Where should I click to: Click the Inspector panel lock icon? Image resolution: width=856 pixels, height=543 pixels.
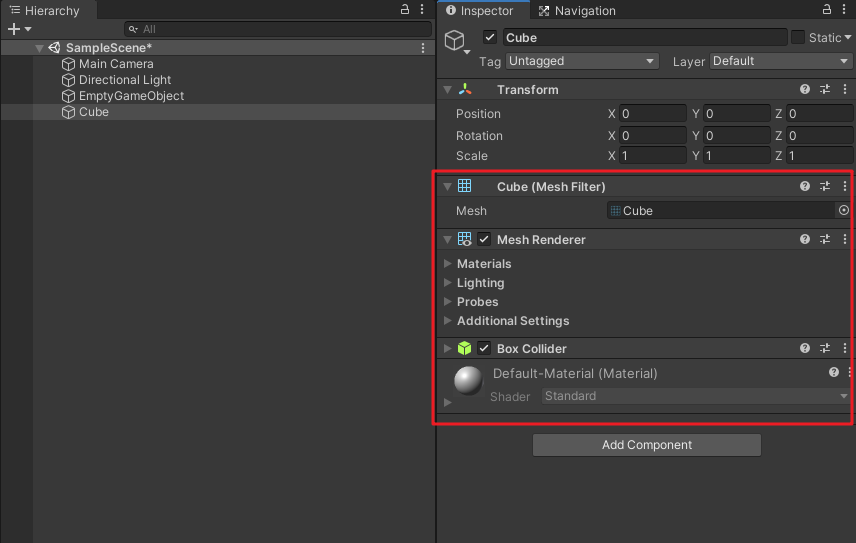(827, 9)
